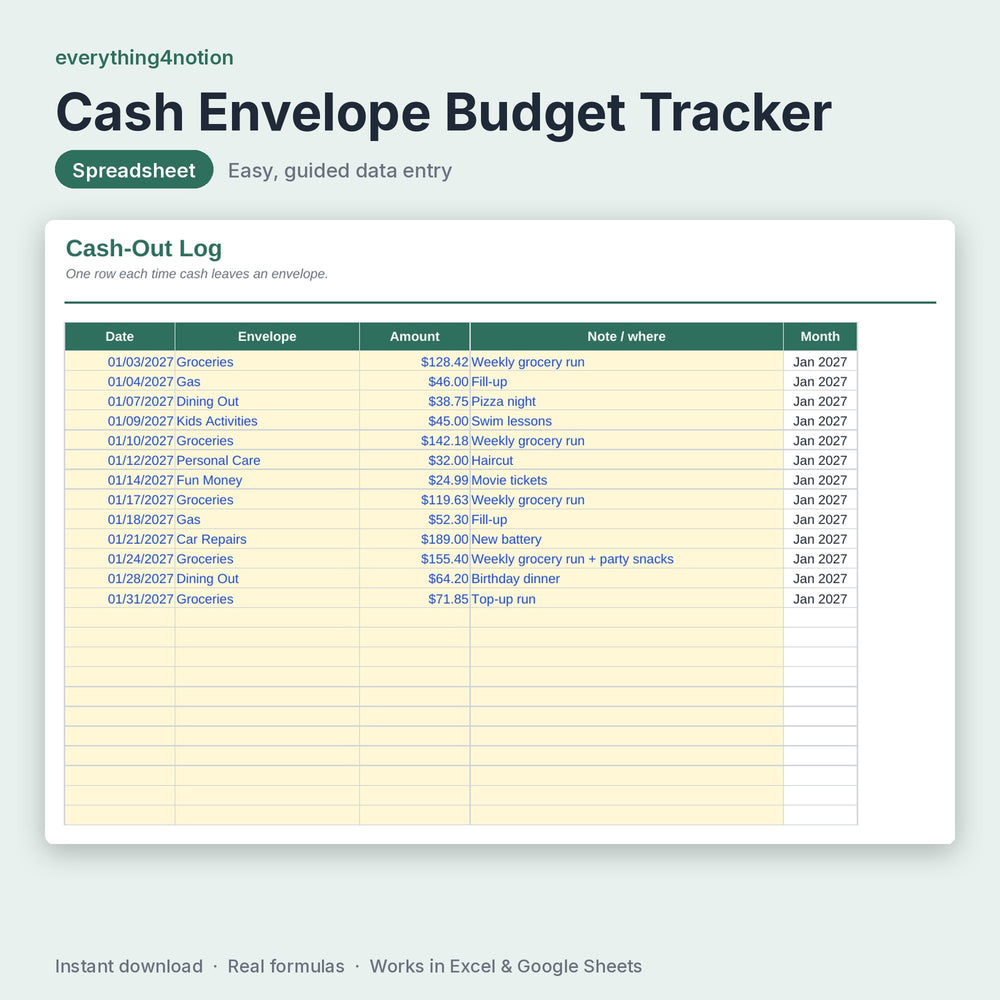Click the amount cell $32.00
The width and height of the screenshot is (1000, 1000).
(415, 460)
